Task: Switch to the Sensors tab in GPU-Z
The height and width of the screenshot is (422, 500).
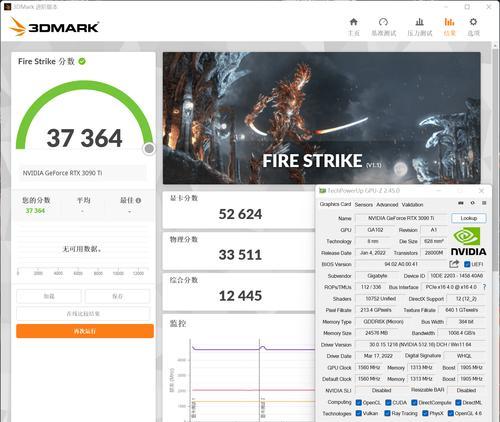Action: 364,205
